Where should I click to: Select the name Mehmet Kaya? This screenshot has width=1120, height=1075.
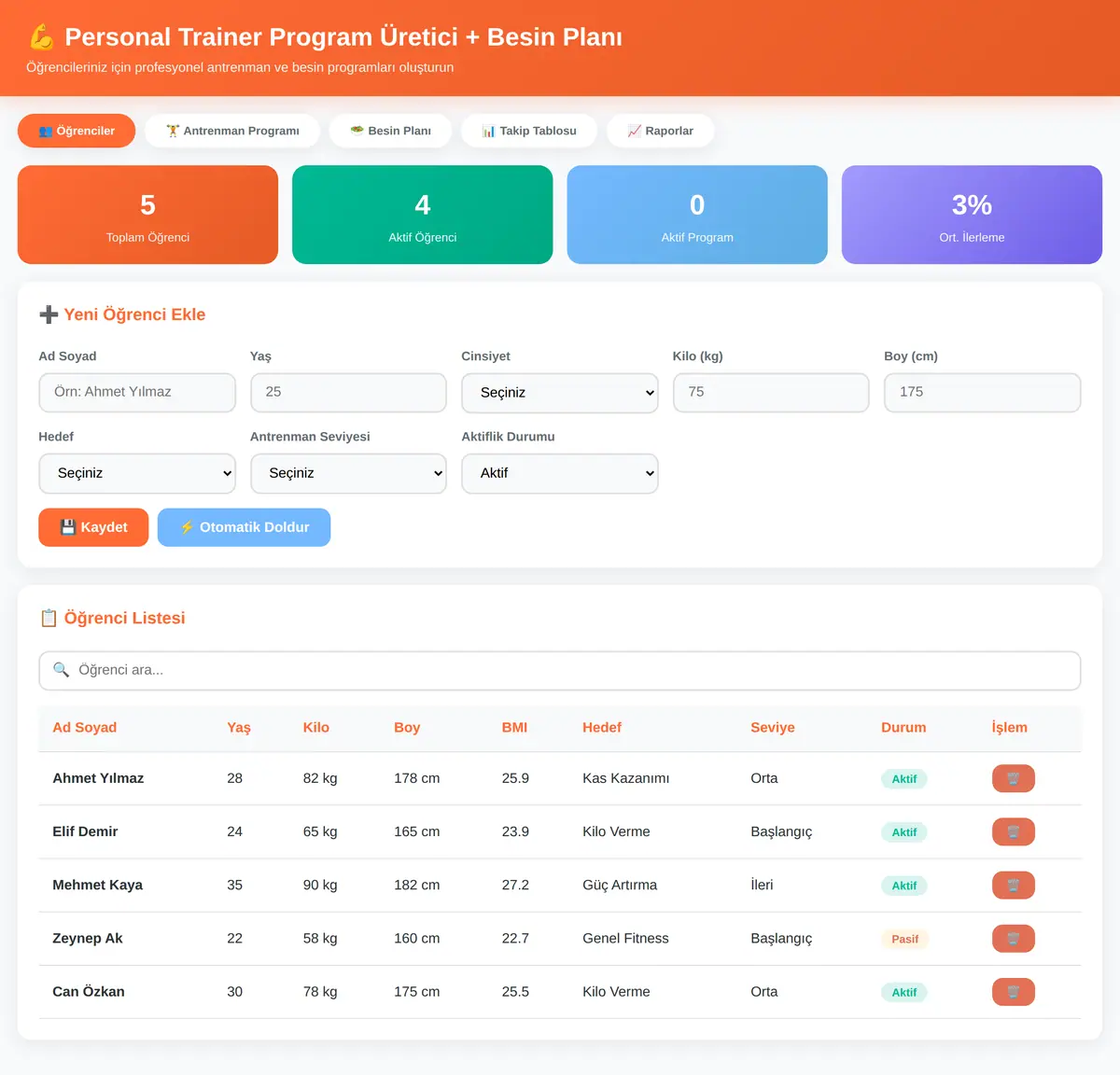pos(98,885)
